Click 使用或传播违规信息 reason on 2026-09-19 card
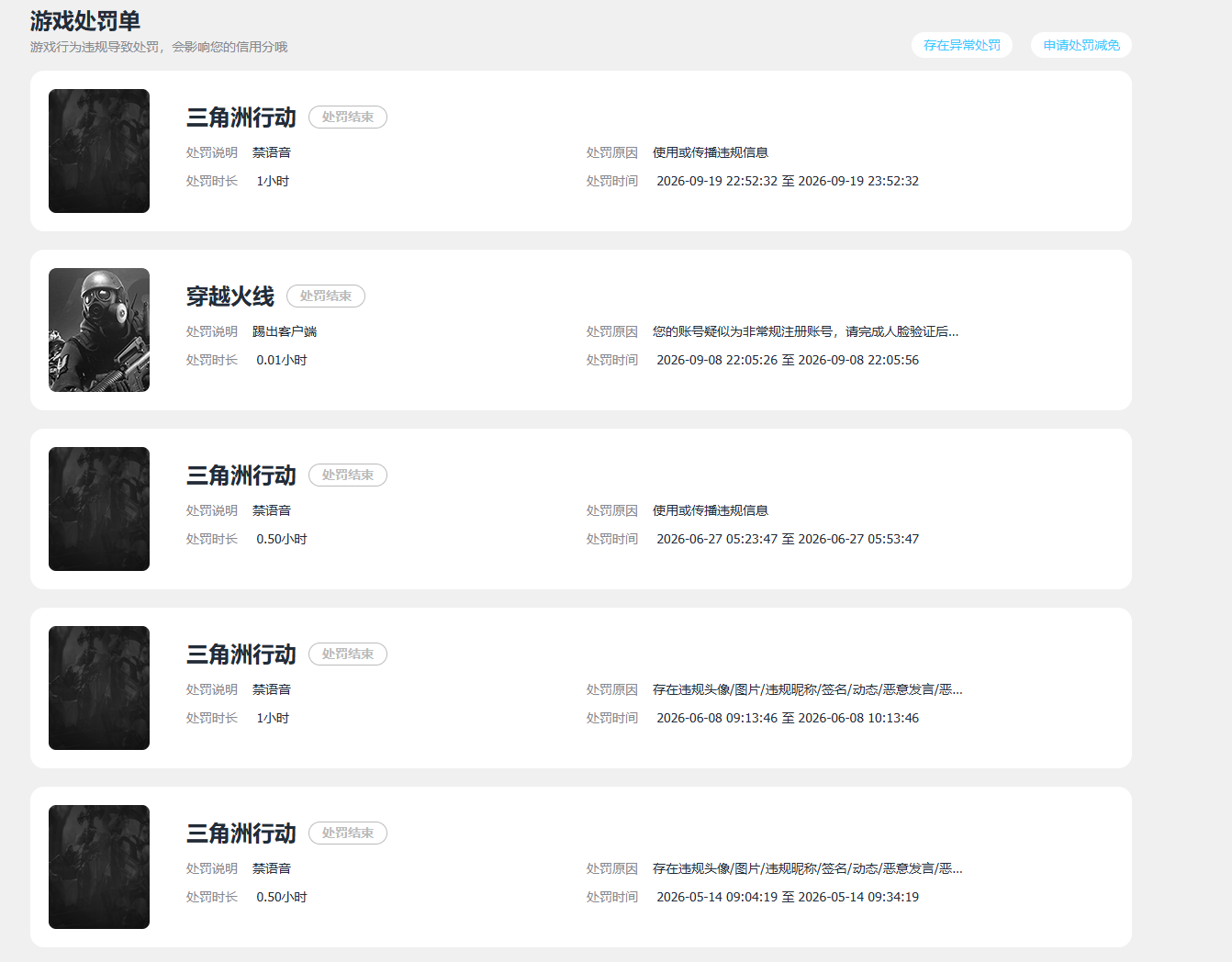This screenshot has height=962, width=1232. 711,152
